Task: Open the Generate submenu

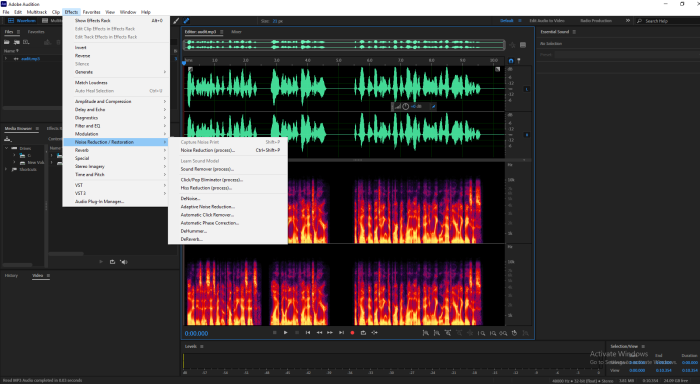Action: [x=116, y=72]
